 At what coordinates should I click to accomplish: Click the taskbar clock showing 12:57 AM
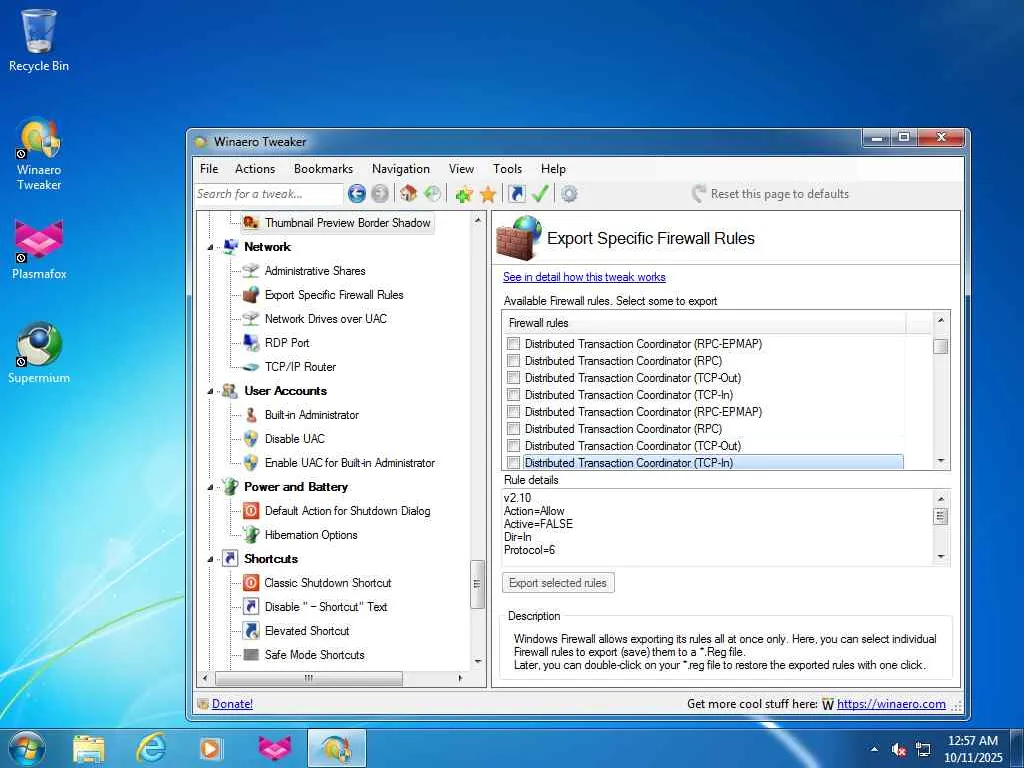pyautogui.click(x=972, y=748)
